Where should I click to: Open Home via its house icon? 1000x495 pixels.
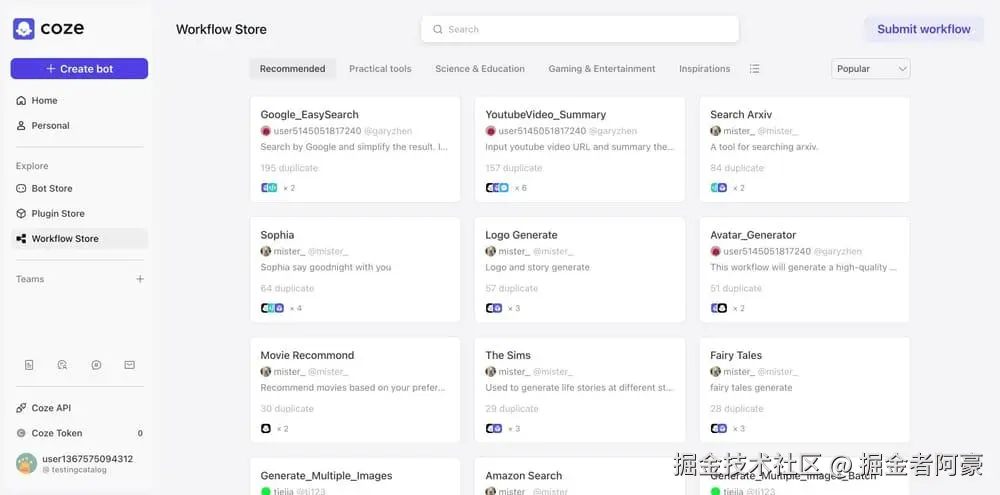point(21,100)
